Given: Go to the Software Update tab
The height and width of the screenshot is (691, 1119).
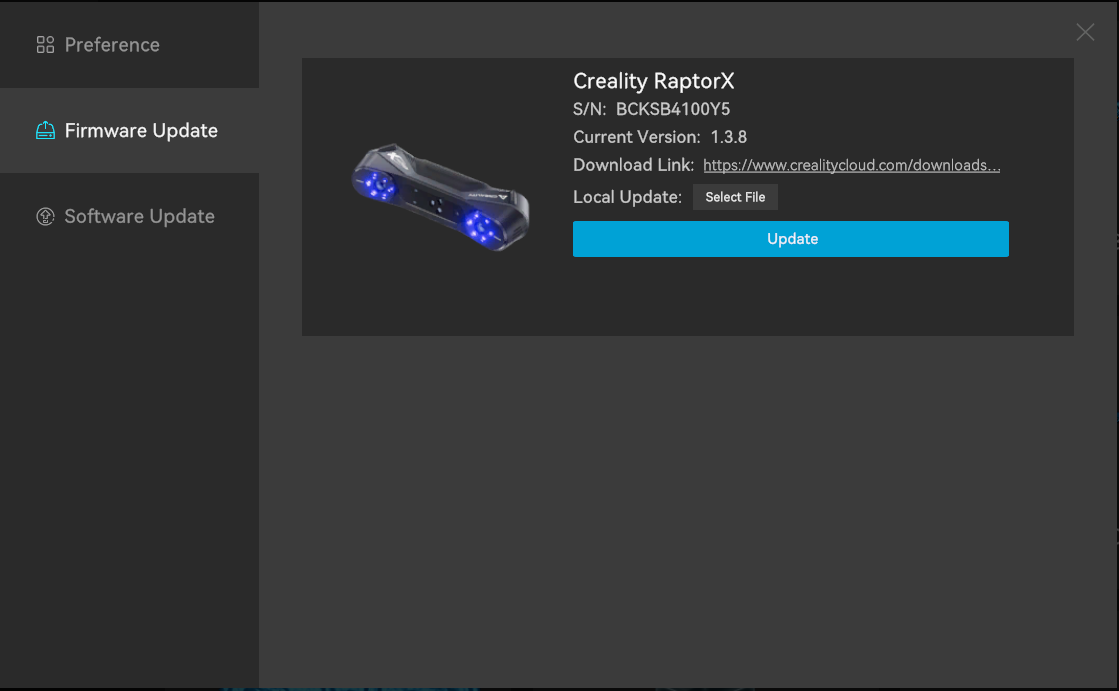Looking at the screenshot, I should coord(139,217).
